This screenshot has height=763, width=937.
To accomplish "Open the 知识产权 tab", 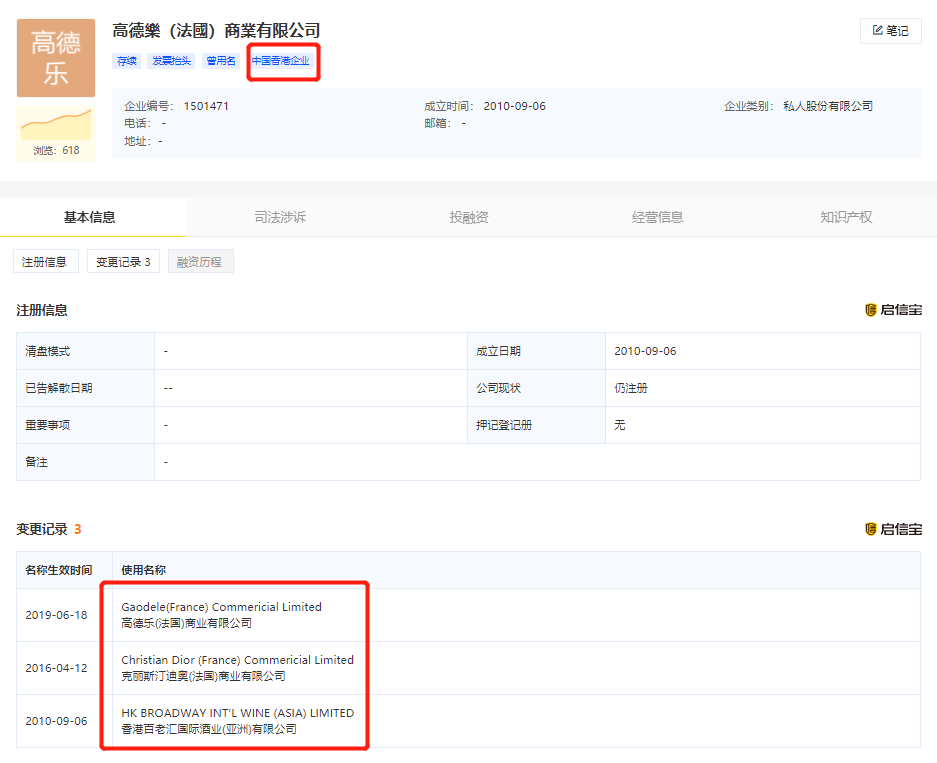I will 846,217.
